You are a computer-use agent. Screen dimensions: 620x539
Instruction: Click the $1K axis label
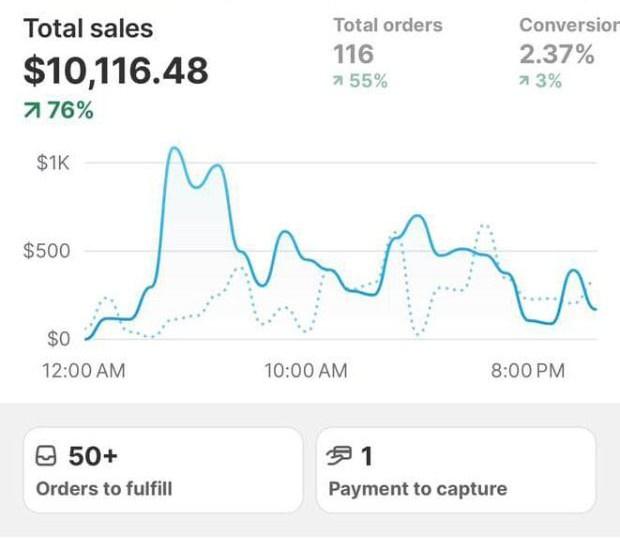[x=52, y=163]
